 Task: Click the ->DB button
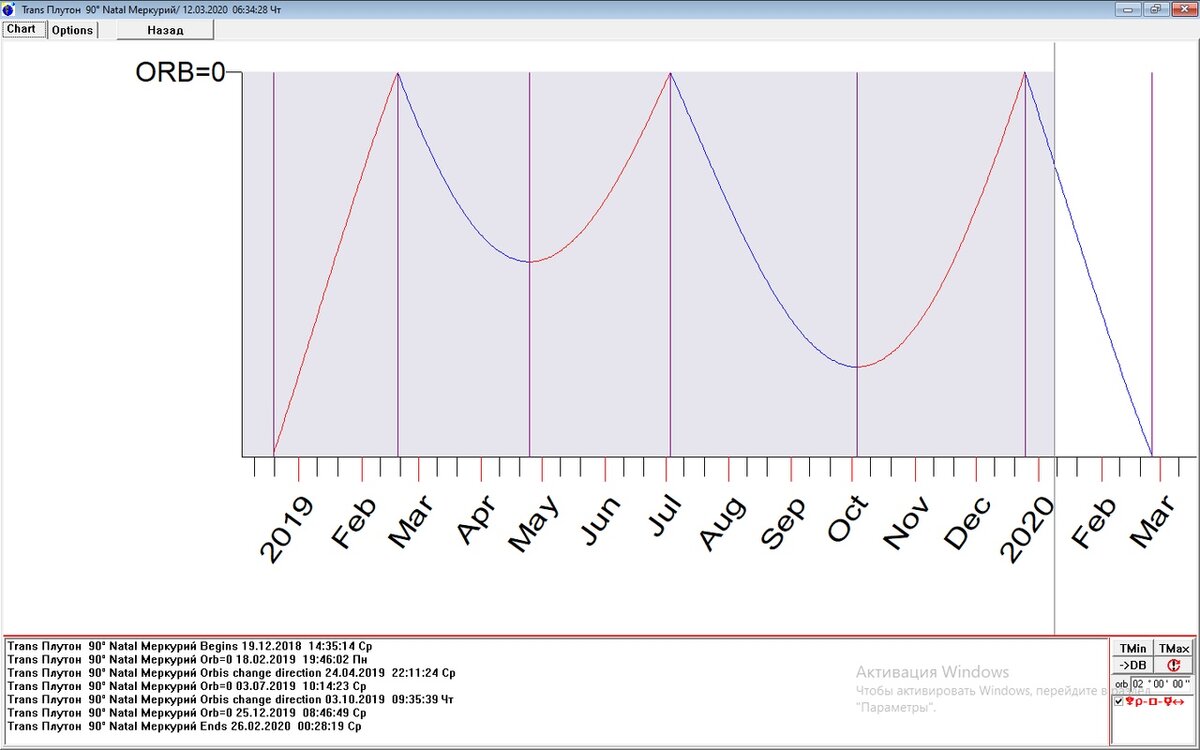[1133, 665]
